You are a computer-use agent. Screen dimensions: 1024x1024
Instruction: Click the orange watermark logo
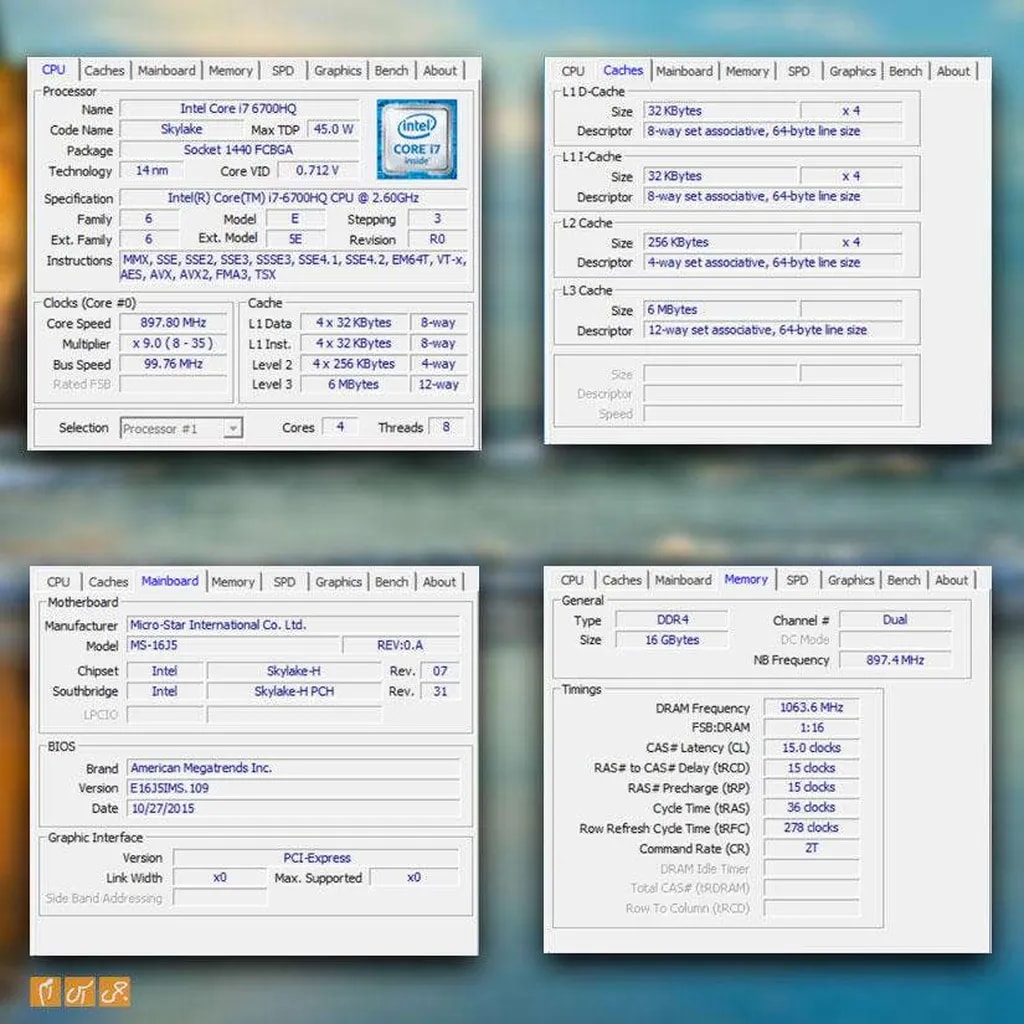tap(80, 991)
